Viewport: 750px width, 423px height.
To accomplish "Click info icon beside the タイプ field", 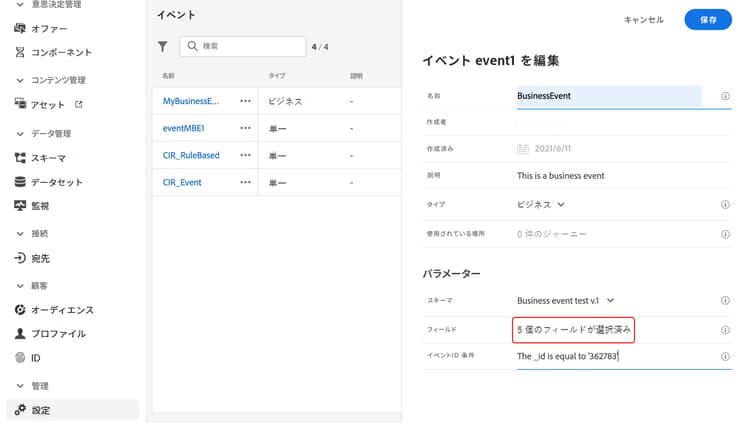I will 725,205.
